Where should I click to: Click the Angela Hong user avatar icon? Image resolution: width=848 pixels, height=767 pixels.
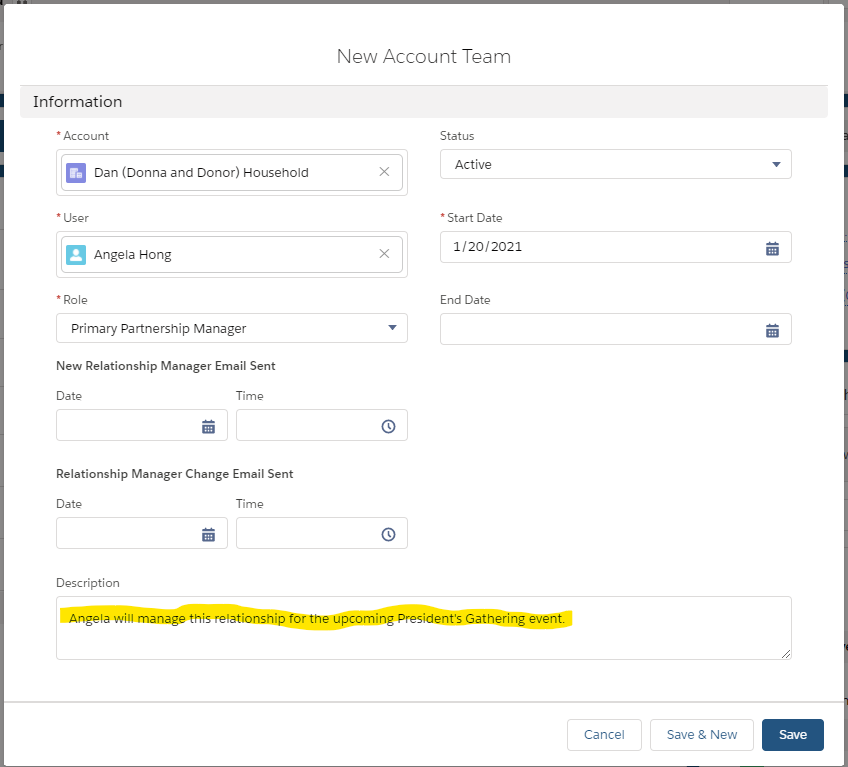76,255
